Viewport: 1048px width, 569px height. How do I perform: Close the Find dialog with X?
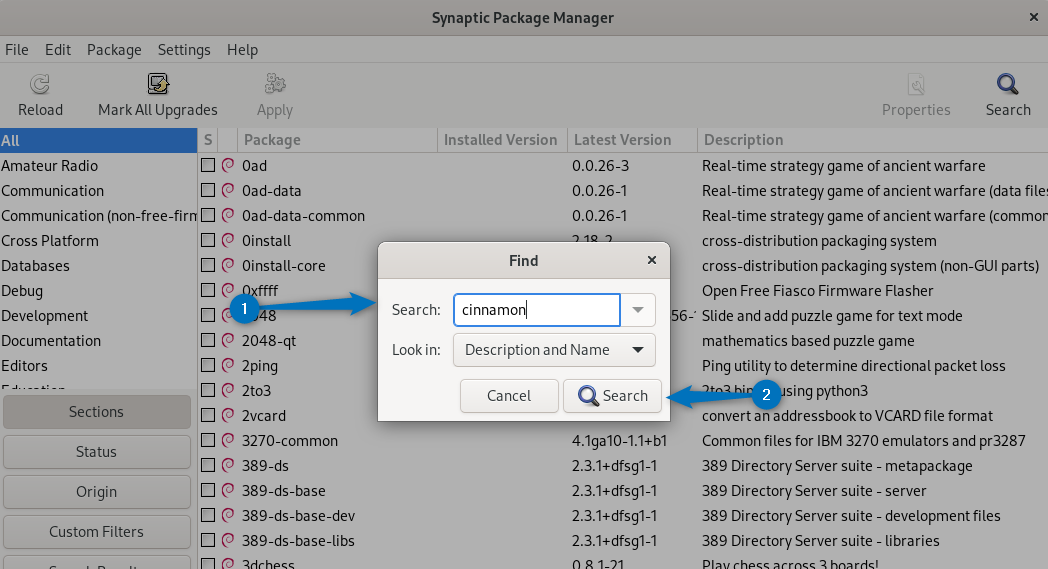click(652, 260)
